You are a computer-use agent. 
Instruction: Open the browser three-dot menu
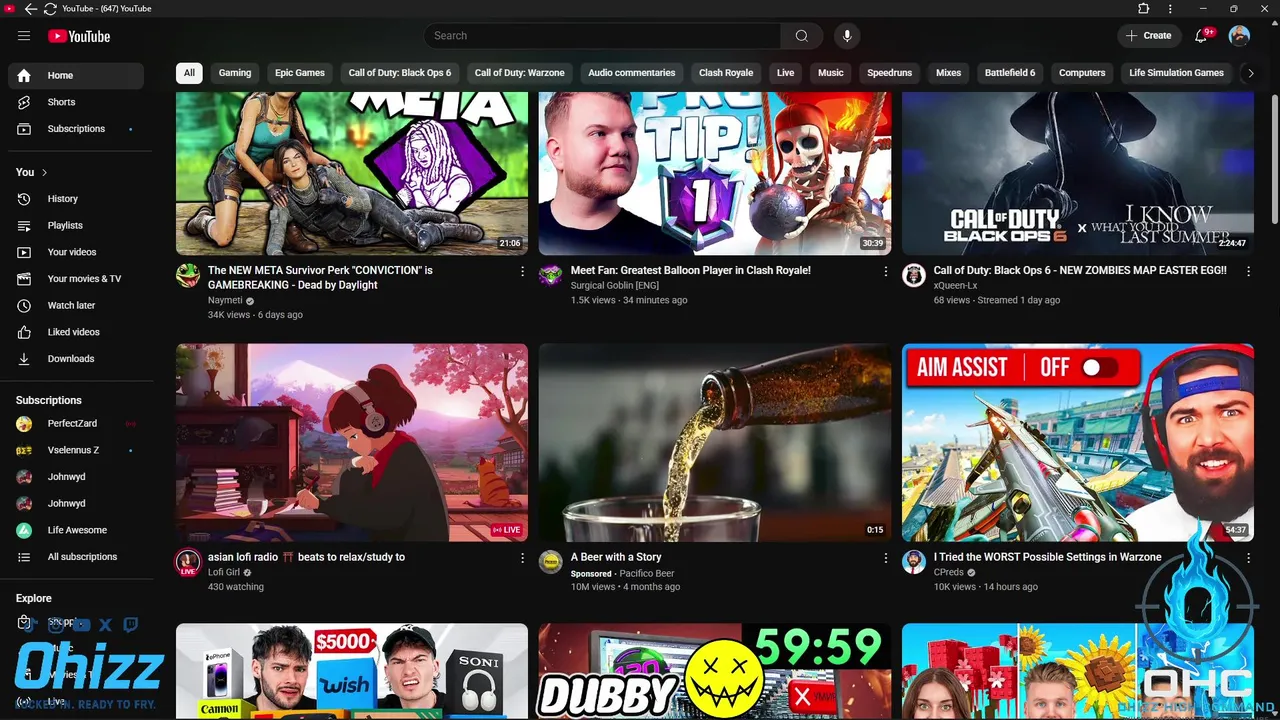point(1170,9)
